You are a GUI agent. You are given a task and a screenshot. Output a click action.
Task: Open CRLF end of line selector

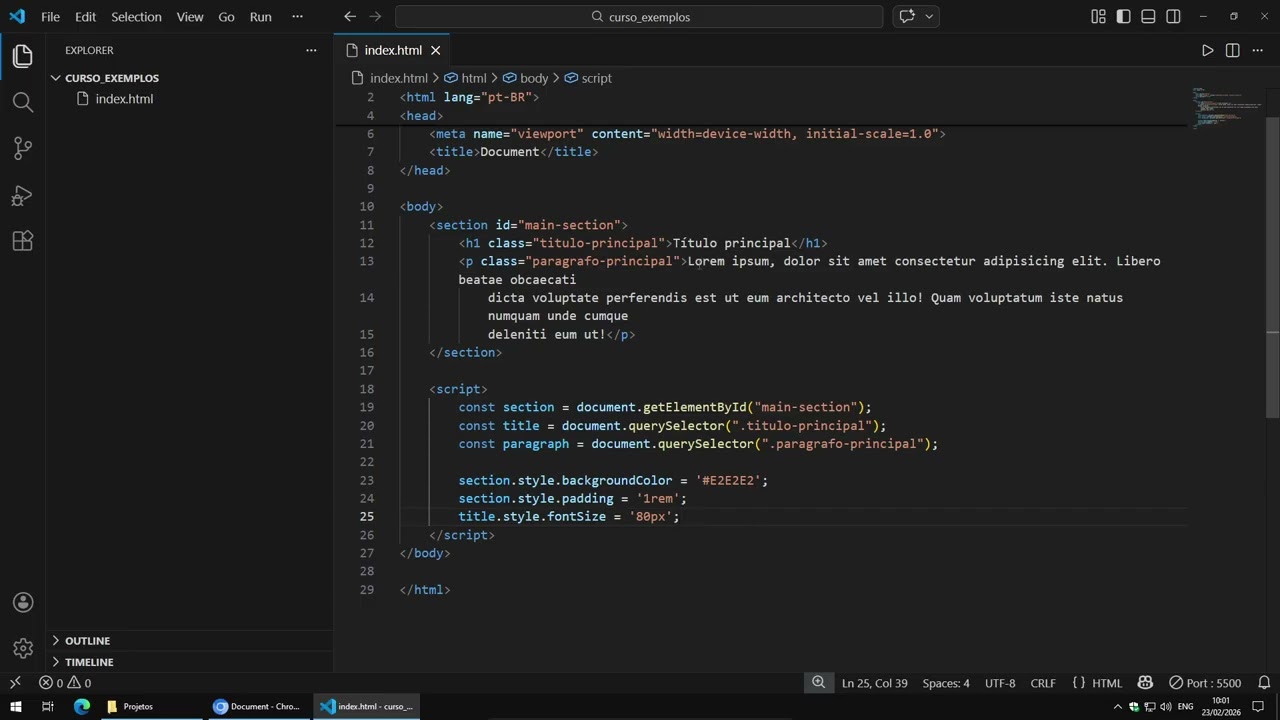pos(1043,683)
